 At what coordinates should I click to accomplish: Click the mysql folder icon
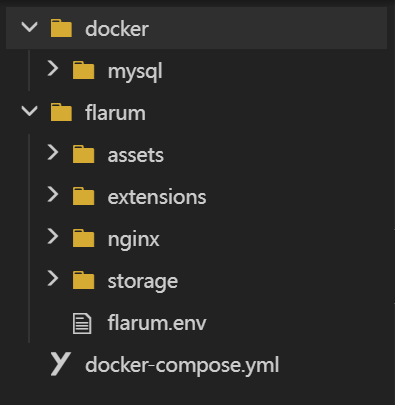(x=83, y=70)
